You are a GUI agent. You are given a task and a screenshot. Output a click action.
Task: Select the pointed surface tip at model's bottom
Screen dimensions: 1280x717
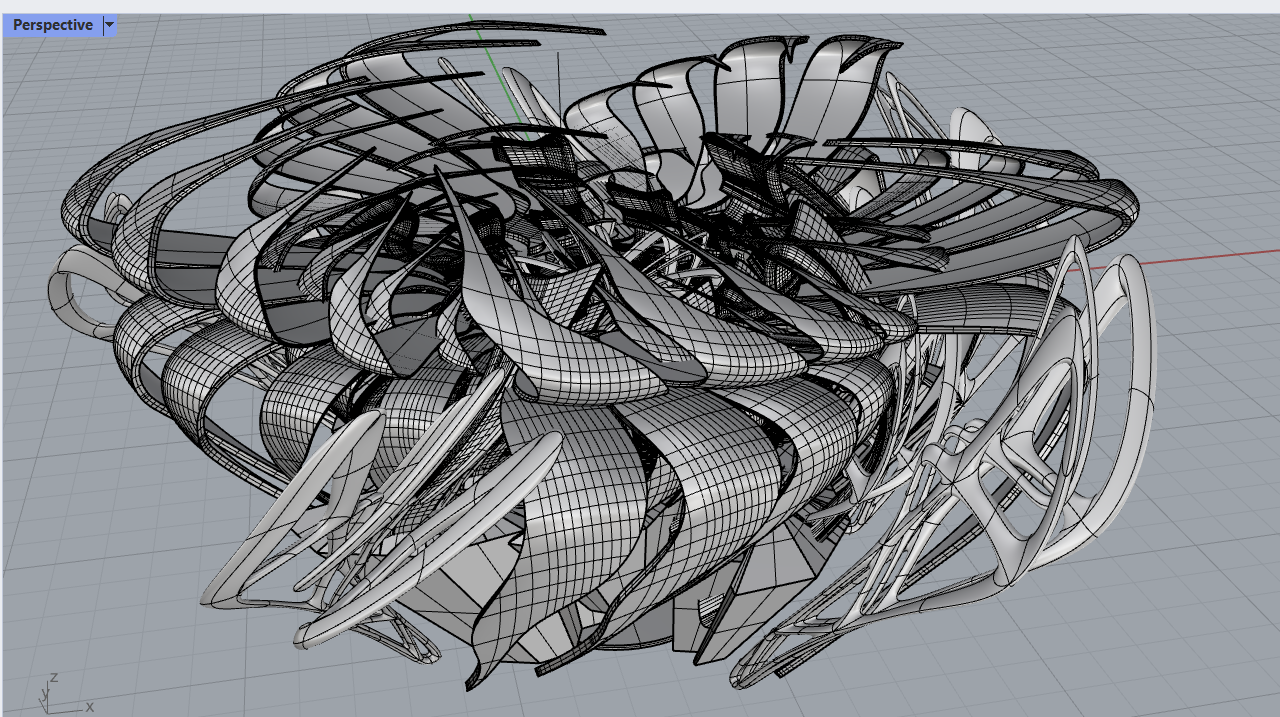click(x=472, y=680)
